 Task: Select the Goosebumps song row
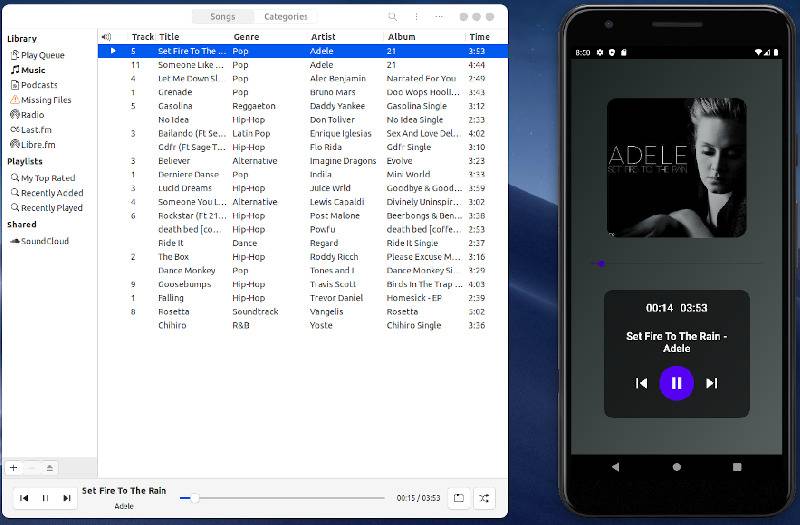coord(303,284)
